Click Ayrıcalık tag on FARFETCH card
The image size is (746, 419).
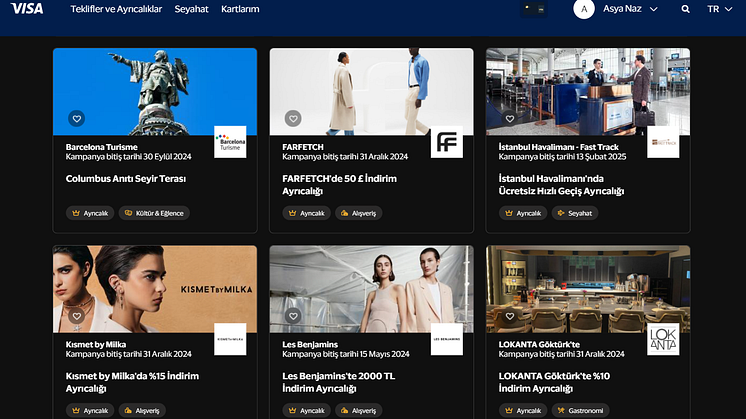point(306,213)
